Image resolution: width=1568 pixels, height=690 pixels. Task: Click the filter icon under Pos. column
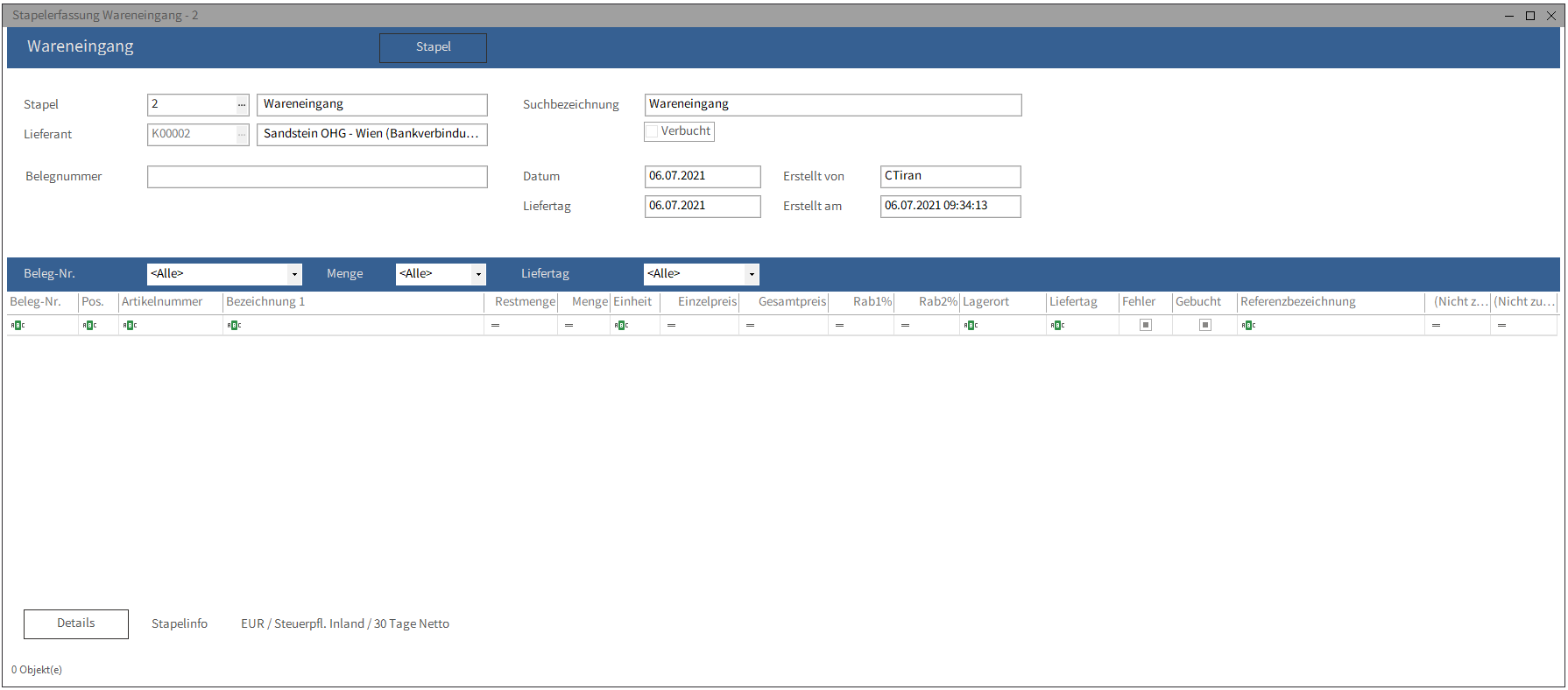click(x=89, y=325)
